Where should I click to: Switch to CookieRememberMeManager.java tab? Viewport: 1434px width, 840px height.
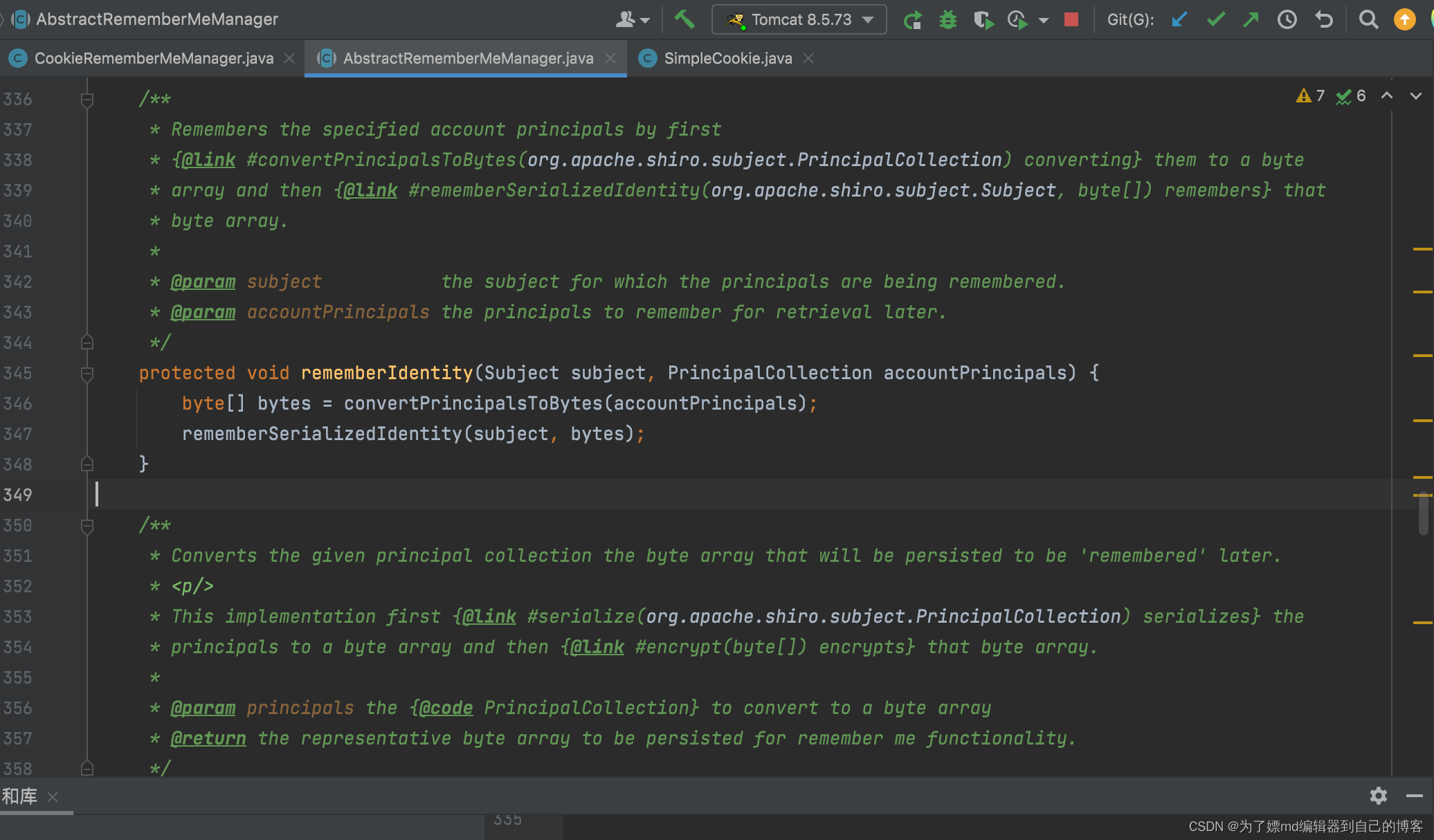point(154,58)
